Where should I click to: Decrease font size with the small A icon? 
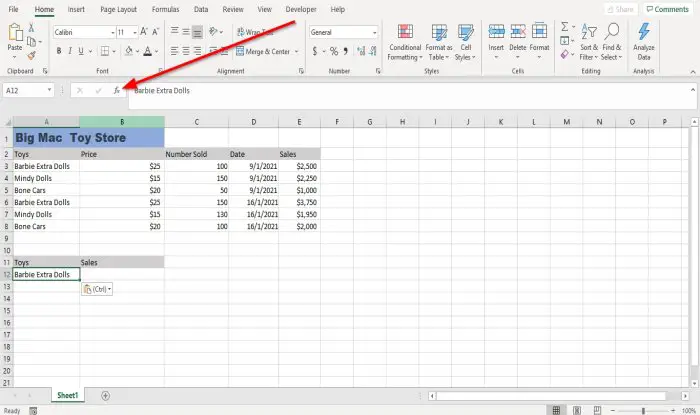155,32
